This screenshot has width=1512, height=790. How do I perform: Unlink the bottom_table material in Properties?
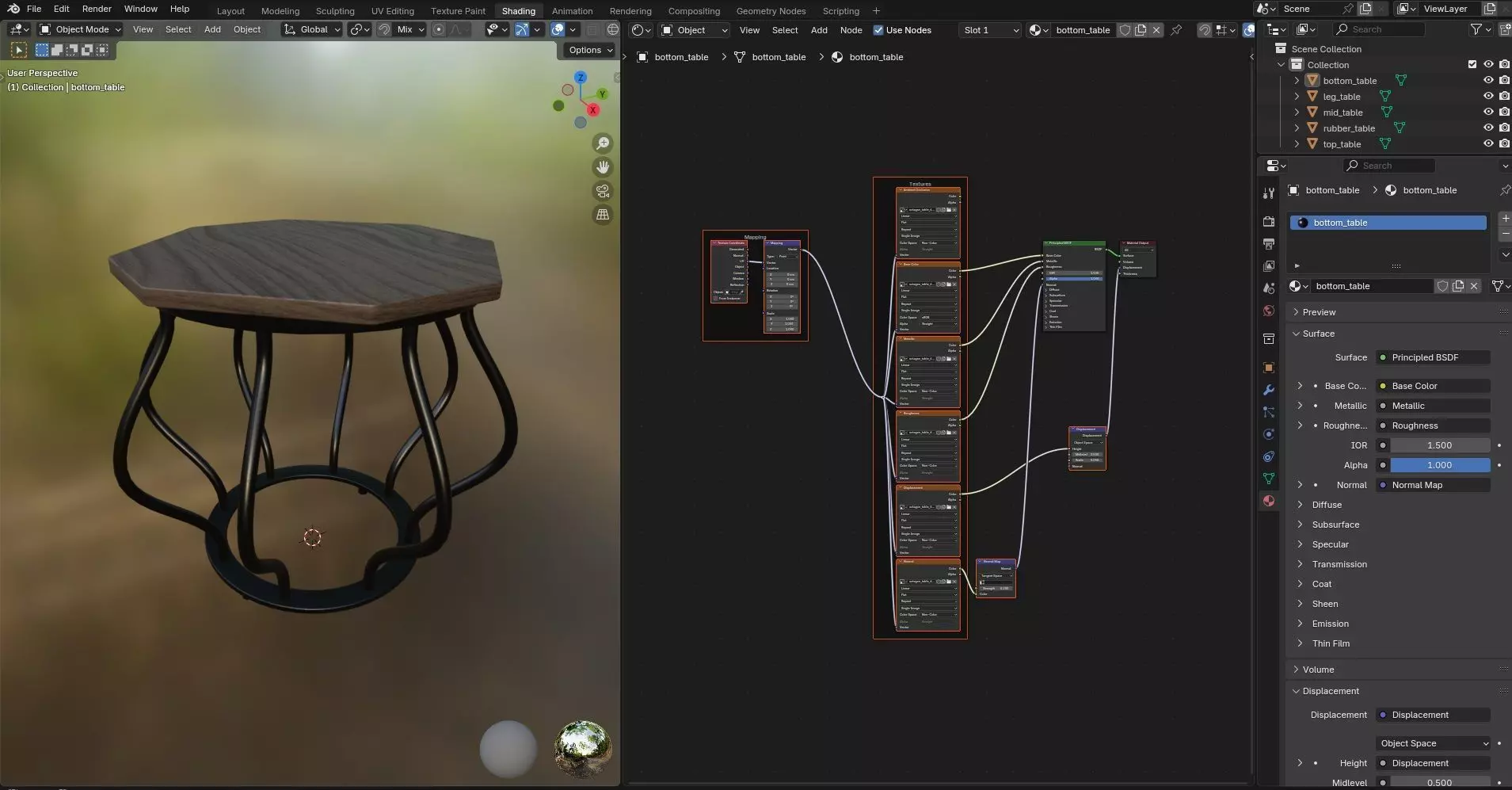1474,286
